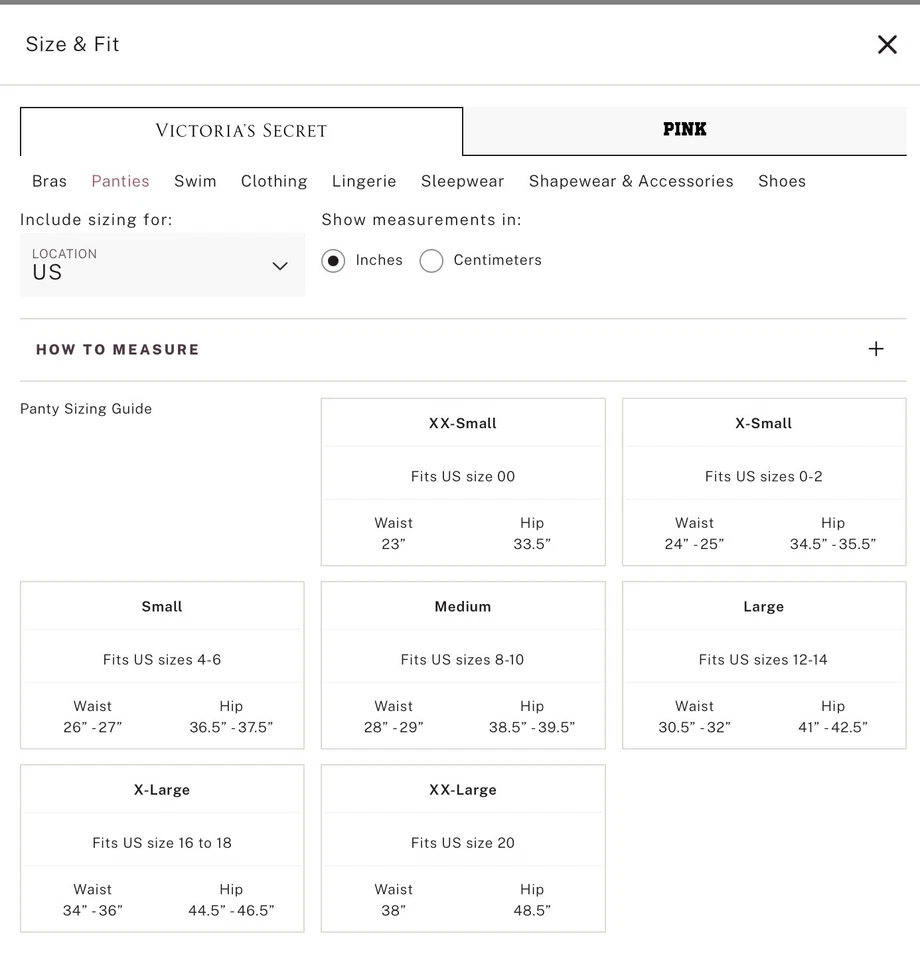Click Fits US sizes 8-10 text

coord(463,659)
